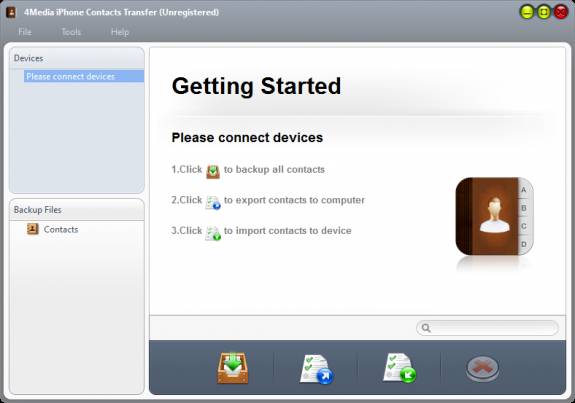Click the small export icon in step 2

click(213, 202)
